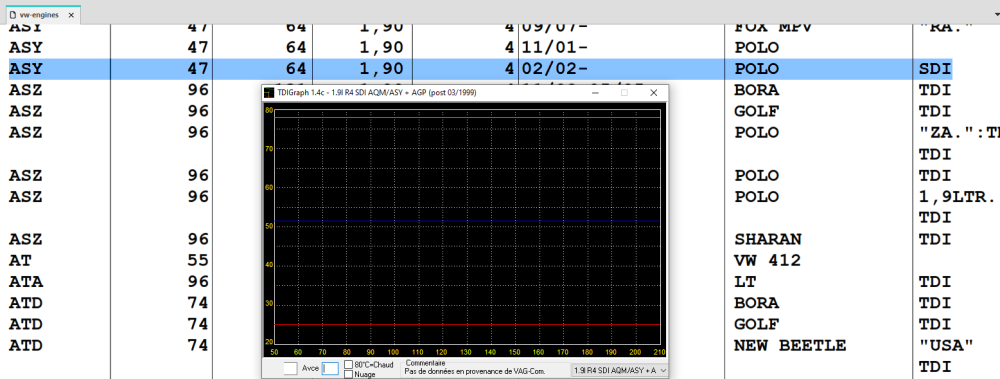Click the POLO cell in the highlighted ASY row

coord(756,69)
